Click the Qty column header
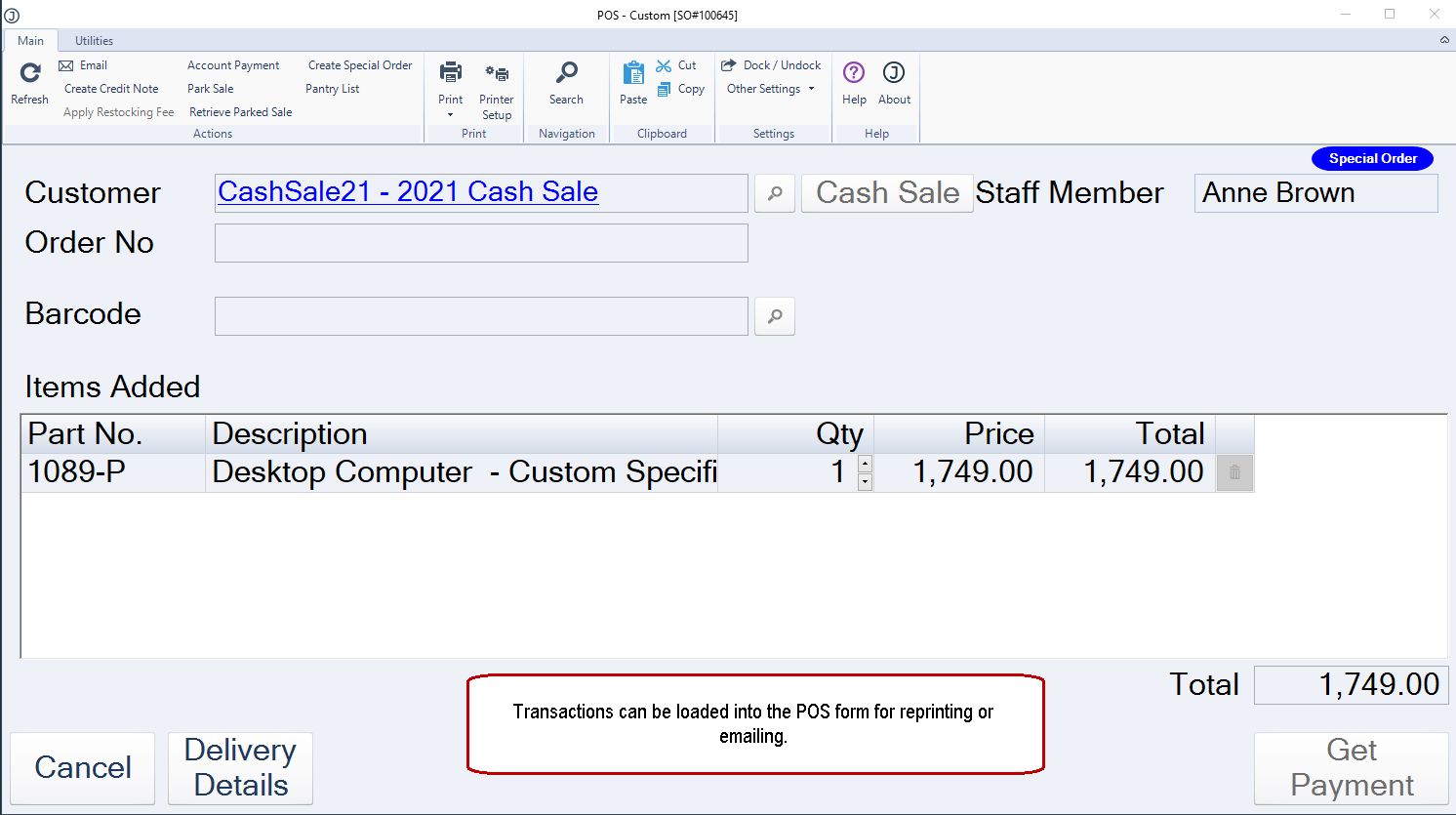Viewport: 1456px width, 815px height. point(795,434)
